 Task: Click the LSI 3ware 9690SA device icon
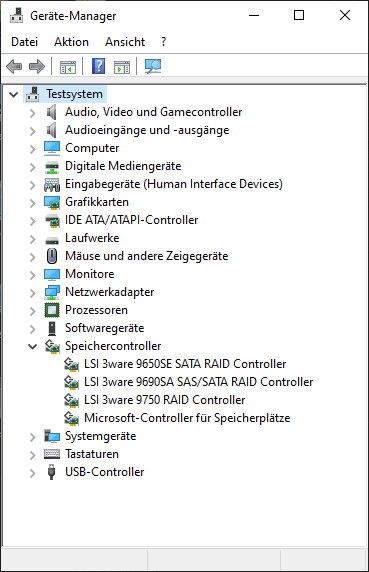(x=71, y=382)
